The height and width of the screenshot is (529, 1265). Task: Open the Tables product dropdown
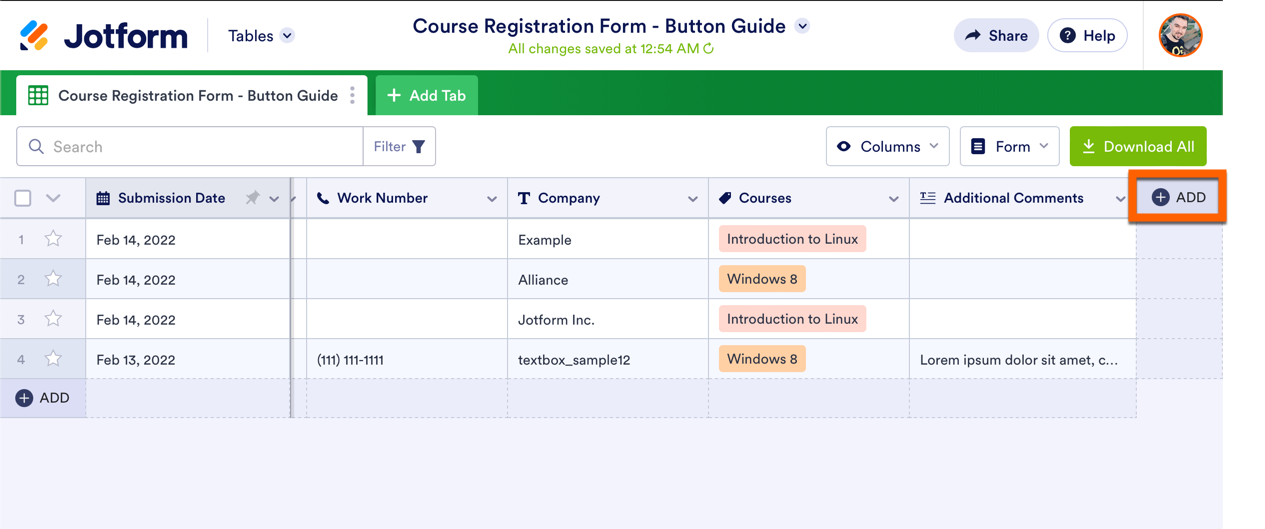point(260,36)
